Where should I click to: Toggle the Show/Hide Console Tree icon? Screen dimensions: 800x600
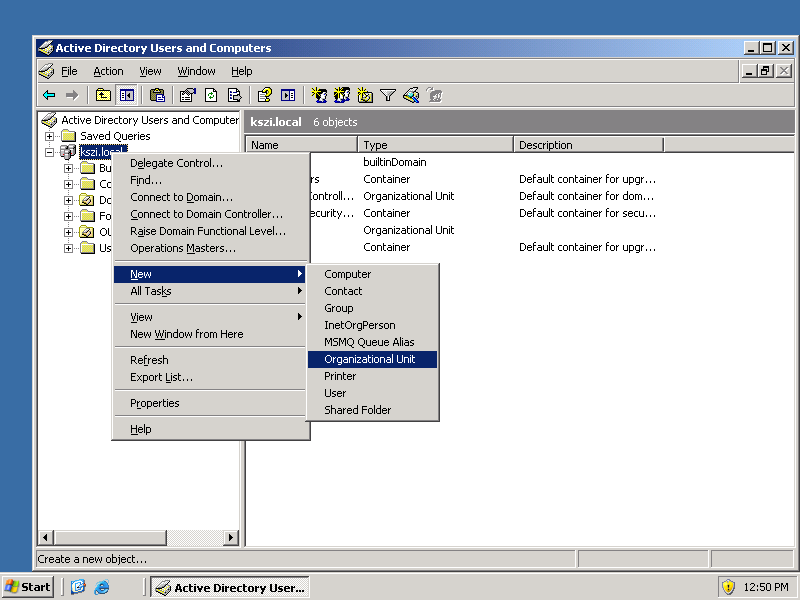(127, 95)
